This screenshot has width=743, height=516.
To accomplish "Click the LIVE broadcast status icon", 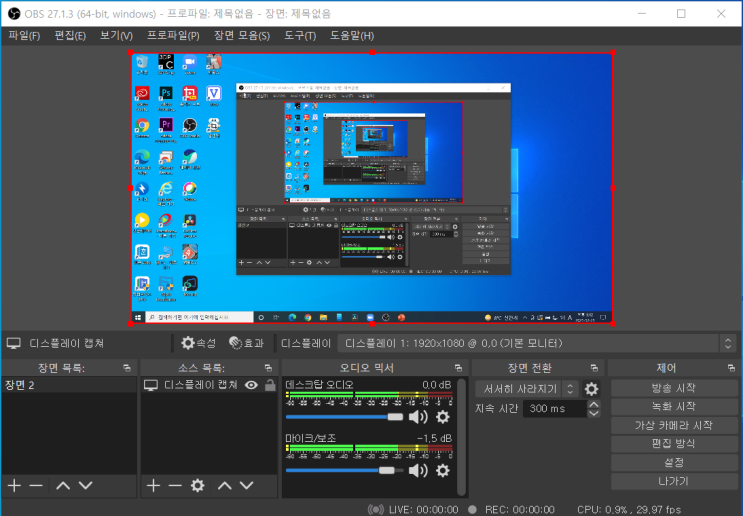I will (376, 510).
